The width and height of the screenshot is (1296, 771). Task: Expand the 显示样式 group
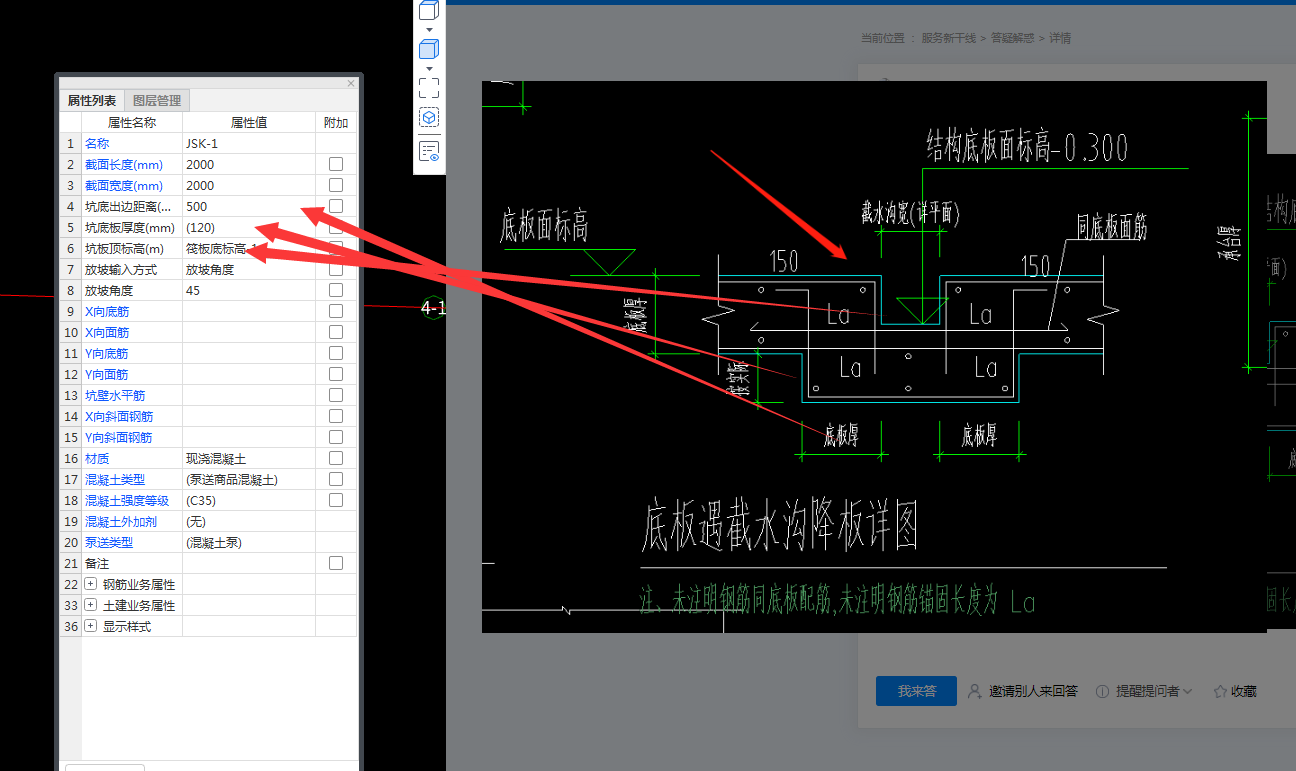coord(90,626)
